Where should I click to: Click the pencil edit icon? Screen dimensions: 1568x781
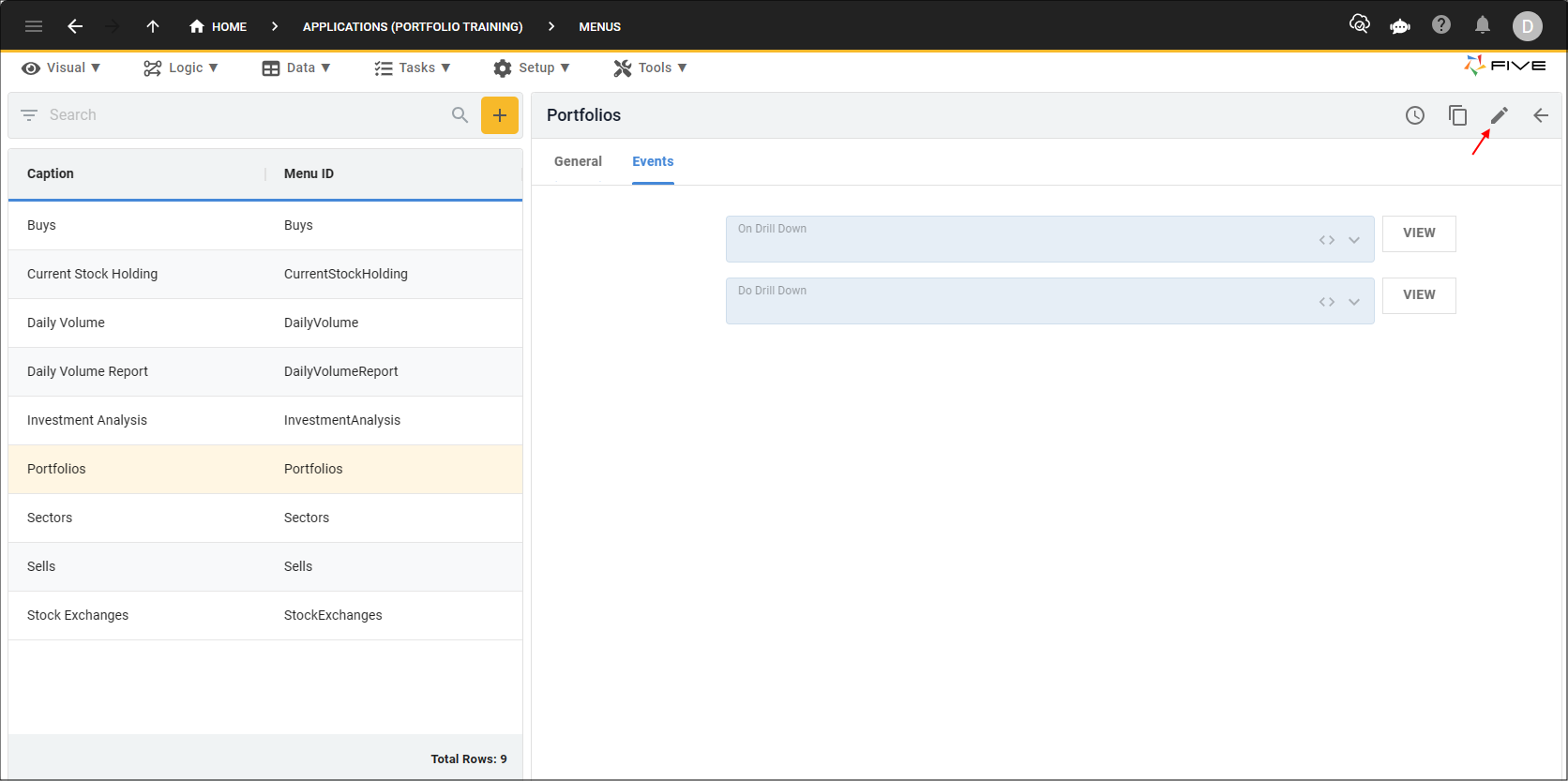point(1500,115)
